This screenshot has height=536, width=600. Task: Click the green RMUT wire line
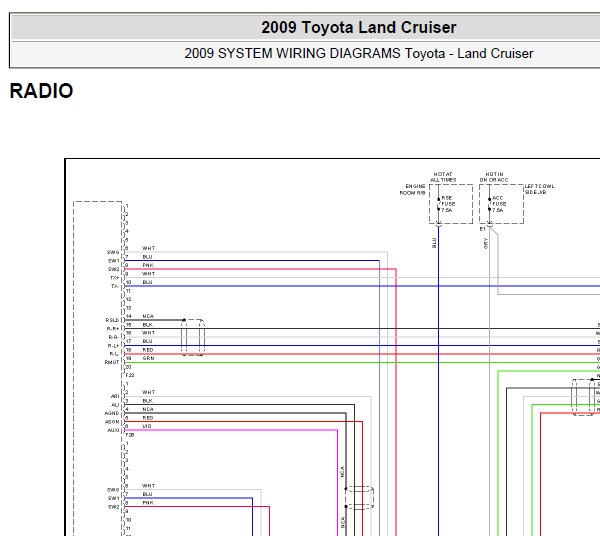362,363
